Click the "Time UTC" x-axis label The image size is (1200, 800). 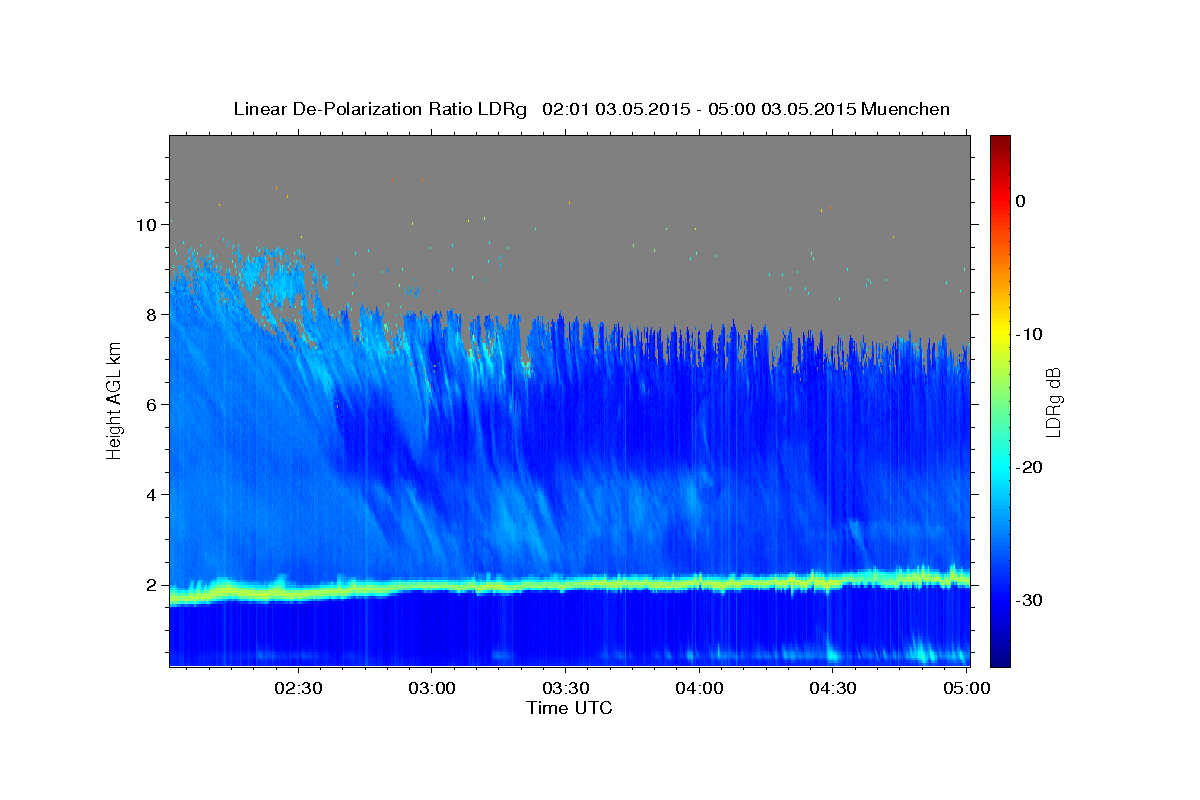[569, 708]
